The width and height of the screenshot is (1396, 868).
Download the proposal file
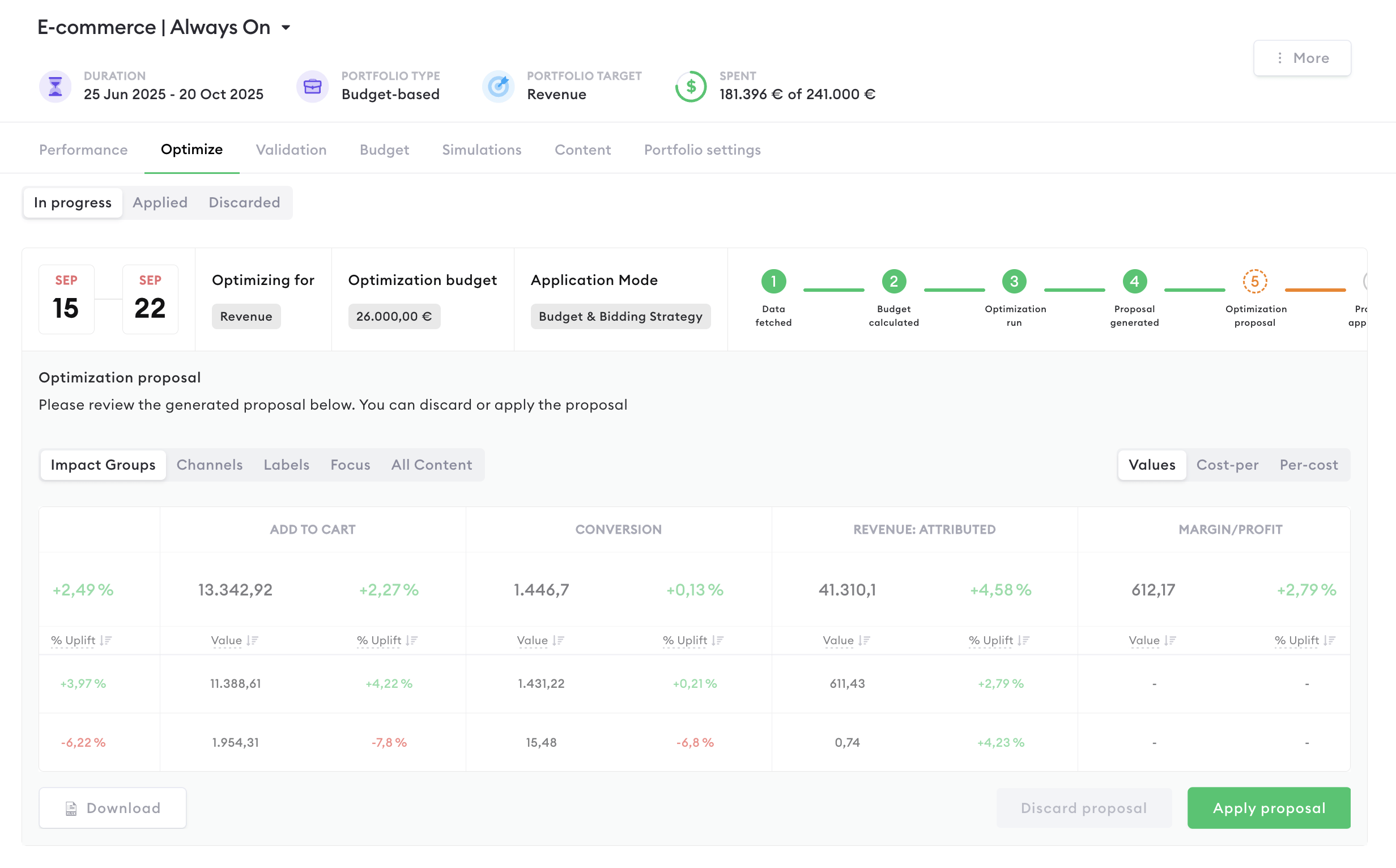click(x=113, y=808)
